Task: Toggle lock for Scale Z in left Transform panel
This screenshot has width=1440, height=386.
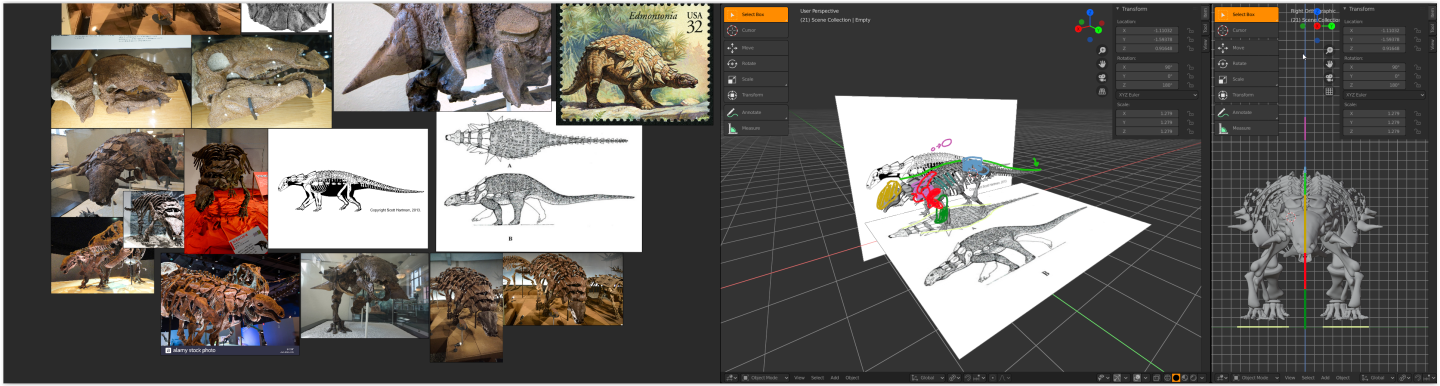Action: click(1190, 131)
